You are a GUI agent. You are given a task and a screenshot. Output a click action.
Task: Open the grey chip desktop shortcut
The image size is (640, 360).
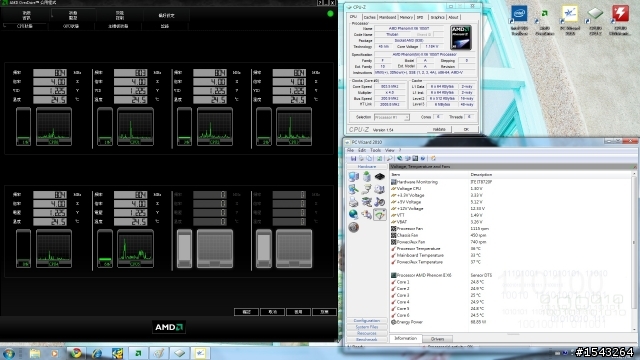(595, 19)
